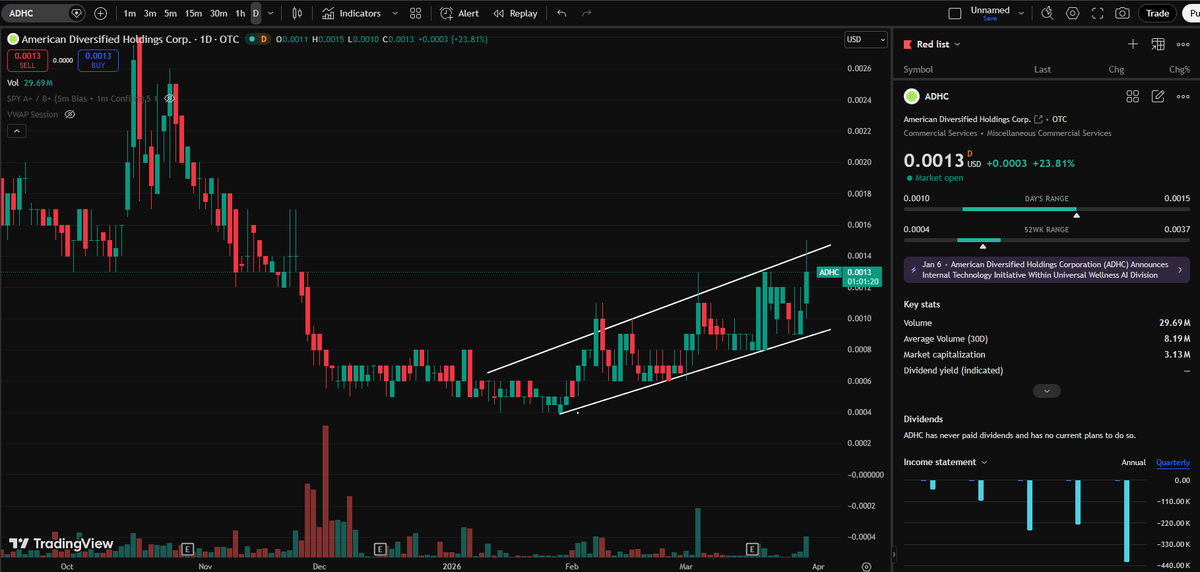1200x572 pixels.
Task: Open the Unnamed layout dropdown arrow
Action: point(1023,13)
